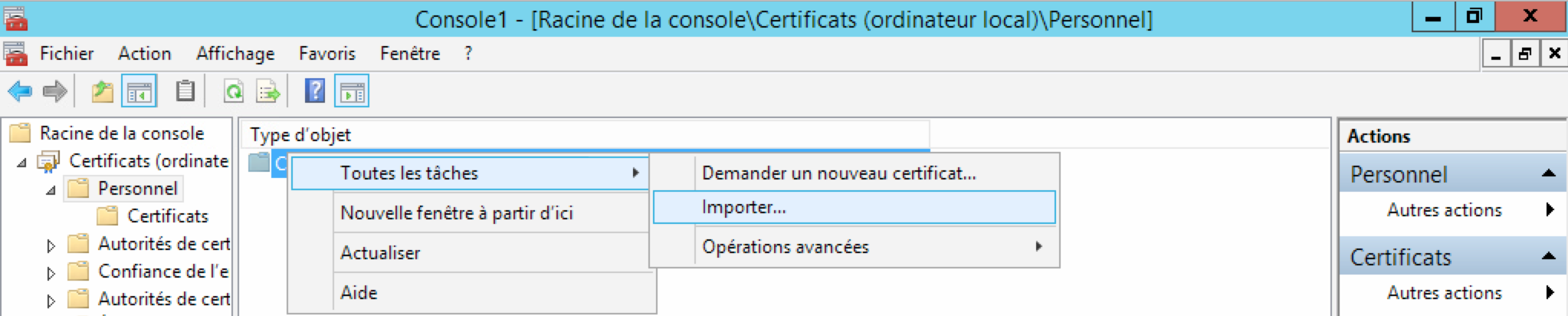
Task: Click the clipboard Paste toolbar icon
Action: coord(185,91)
